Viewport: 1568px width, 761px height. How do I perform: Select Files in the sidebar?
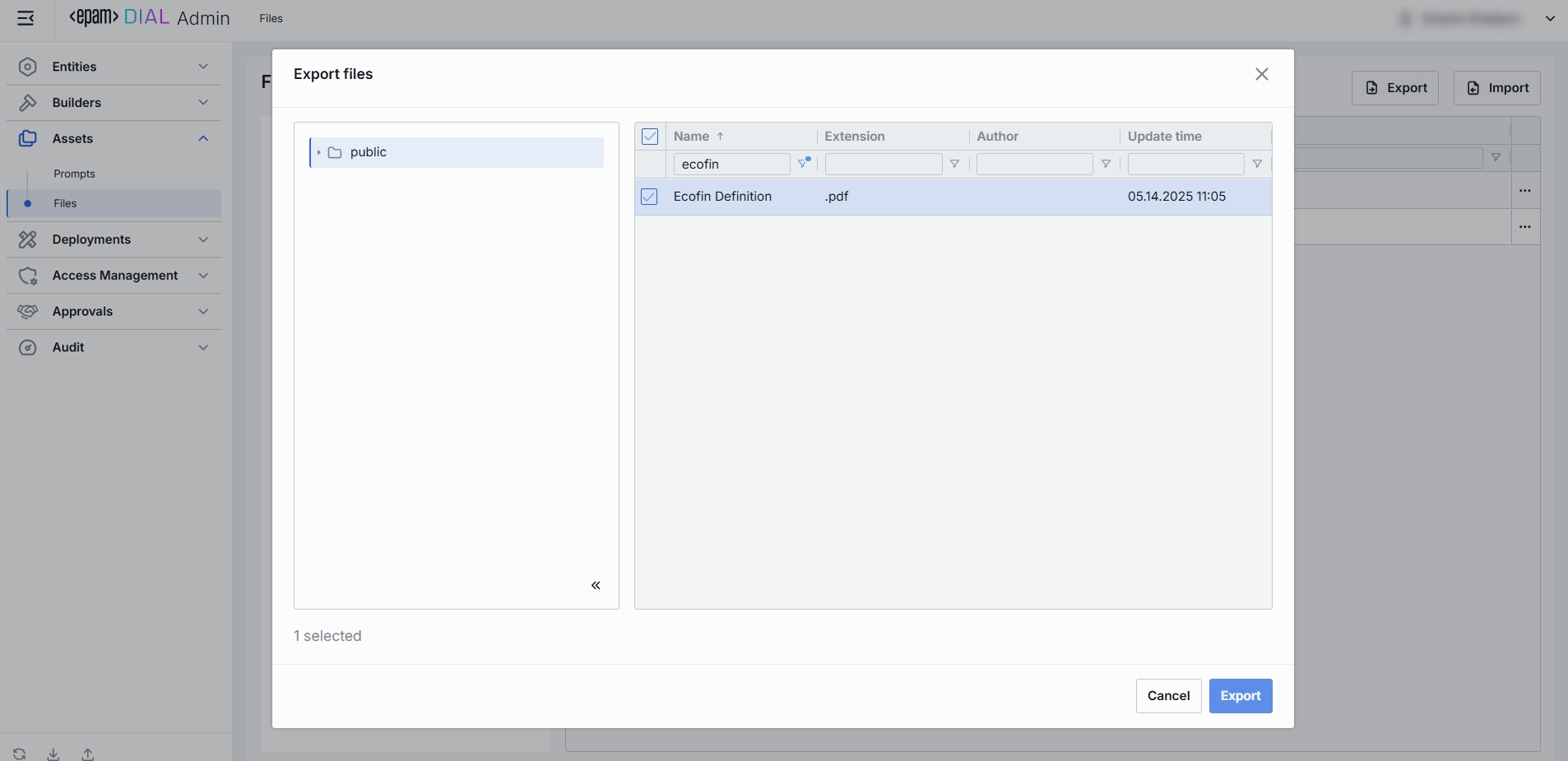pyautogui.click(x=65, y=204)
